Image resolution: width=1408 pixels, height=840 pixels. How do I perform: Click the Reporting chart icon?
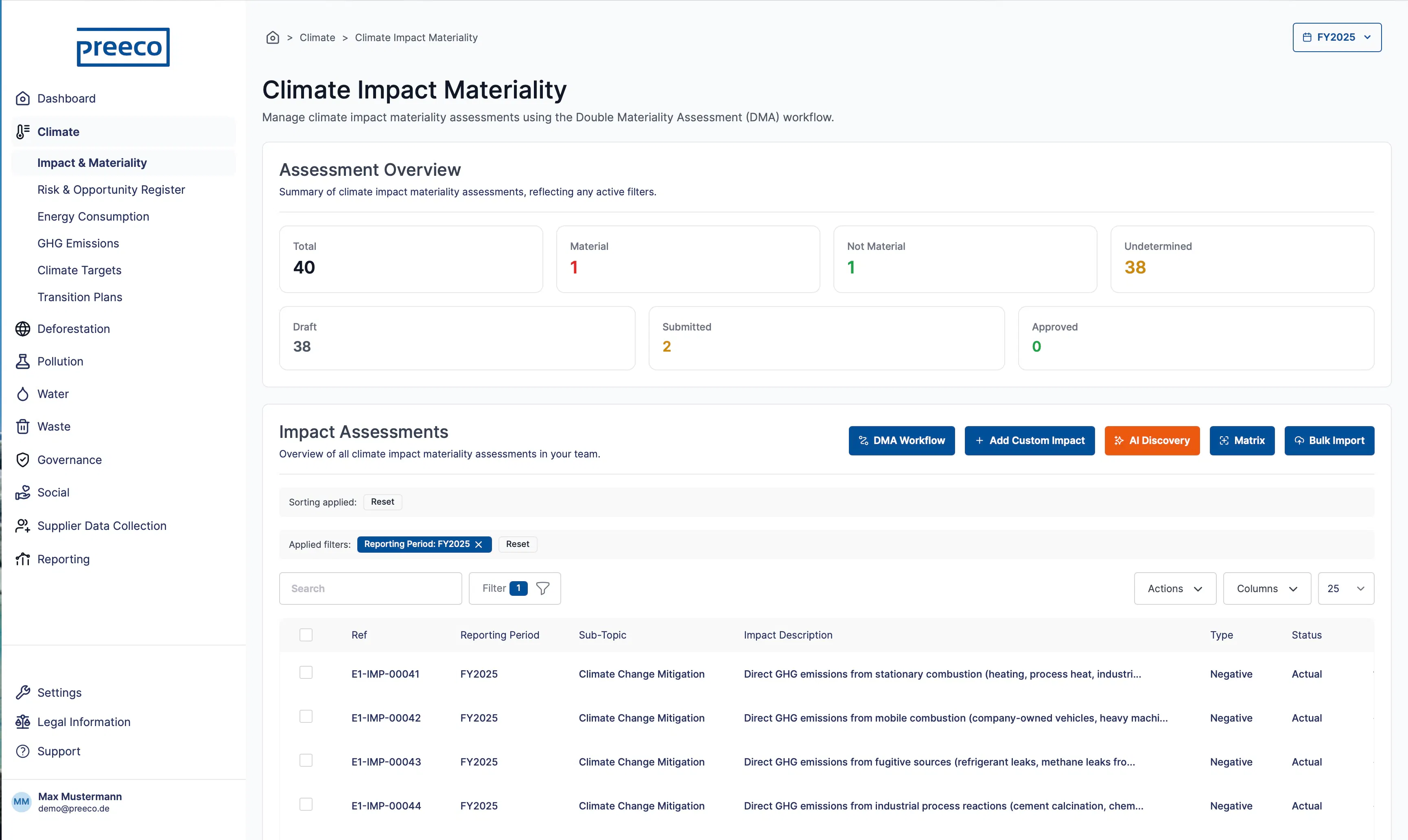(23, 559)
